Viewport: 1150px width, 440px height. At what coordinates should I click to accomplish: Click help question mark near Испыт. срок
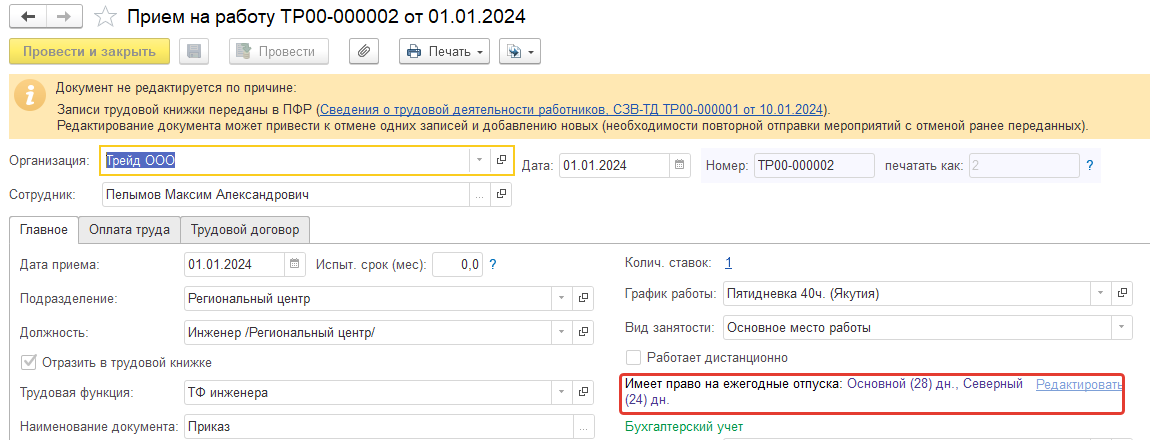(x=493, y=264)
